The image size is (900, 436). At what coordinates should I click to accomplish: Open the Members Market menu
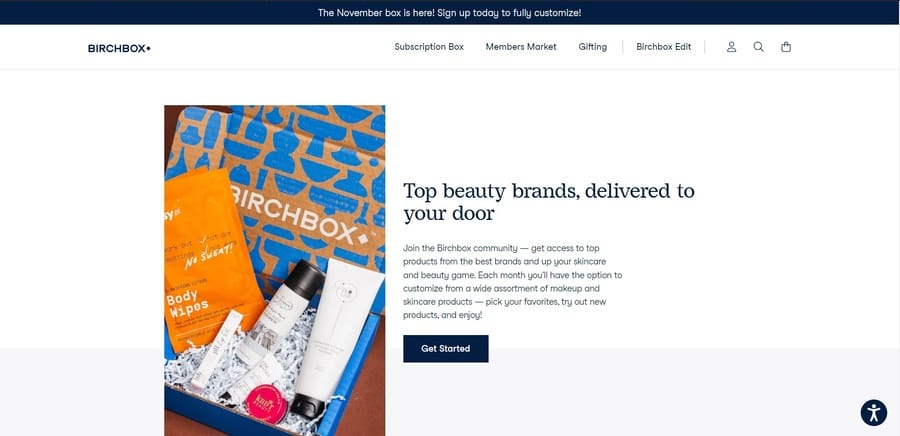521,47
